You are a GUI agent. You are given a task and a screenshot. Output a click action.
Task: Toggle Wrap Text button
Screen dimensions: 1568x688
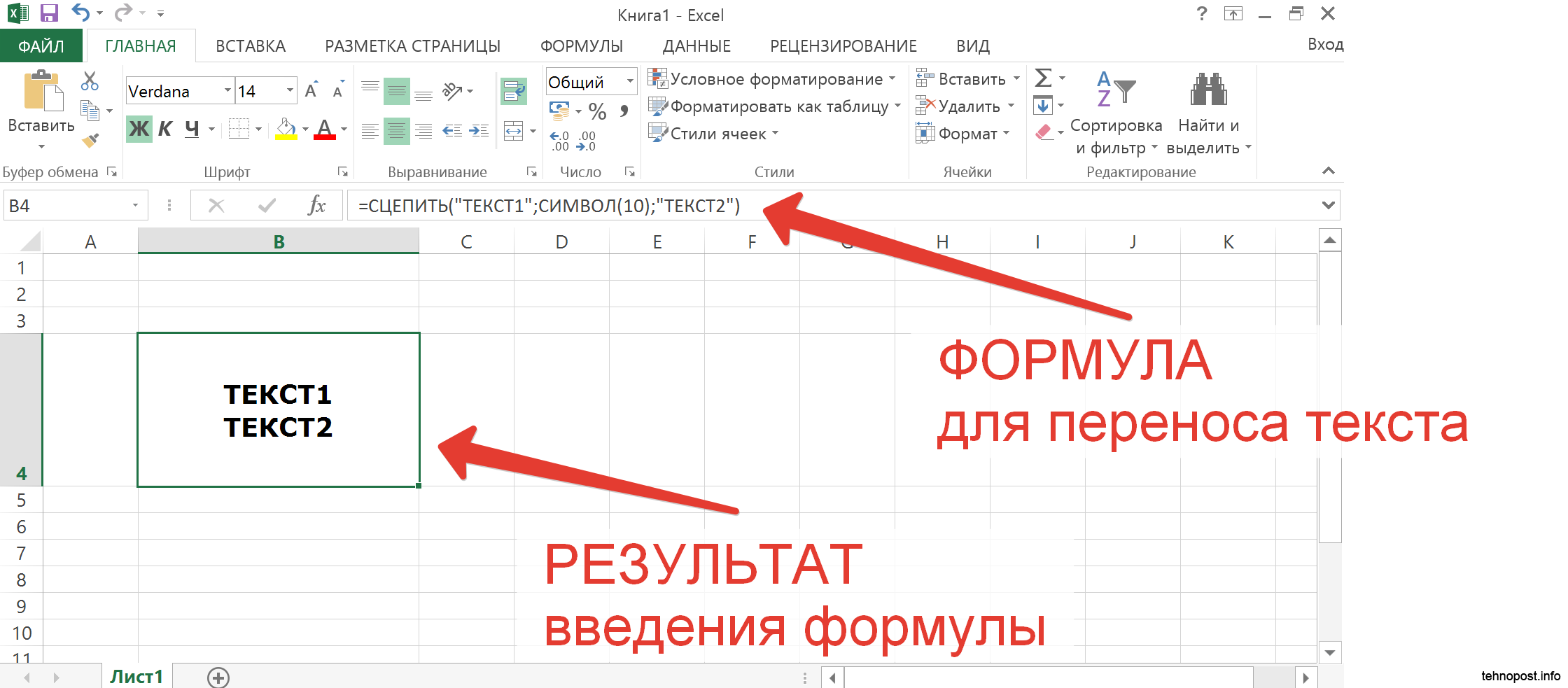(x=514, y=91)
